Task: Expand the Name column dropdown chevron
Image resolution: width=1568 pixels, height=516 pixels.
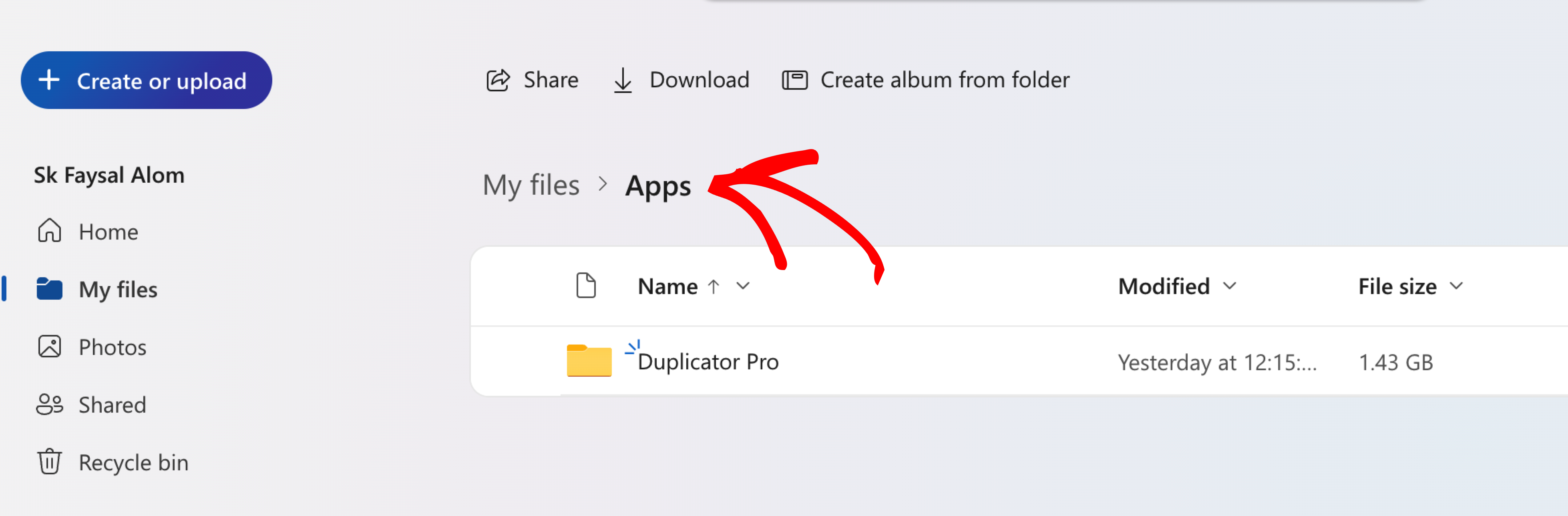Action: 743,286
